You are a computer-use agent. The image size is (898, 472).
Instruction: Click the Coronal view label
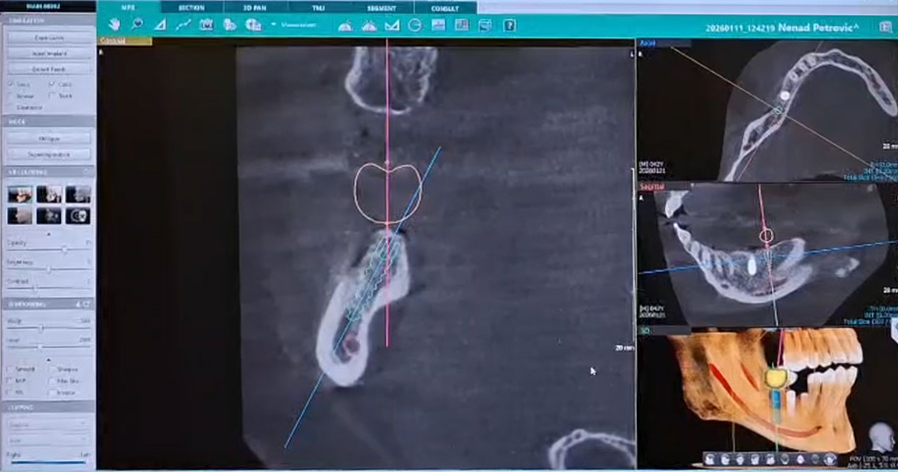[113, 41]
